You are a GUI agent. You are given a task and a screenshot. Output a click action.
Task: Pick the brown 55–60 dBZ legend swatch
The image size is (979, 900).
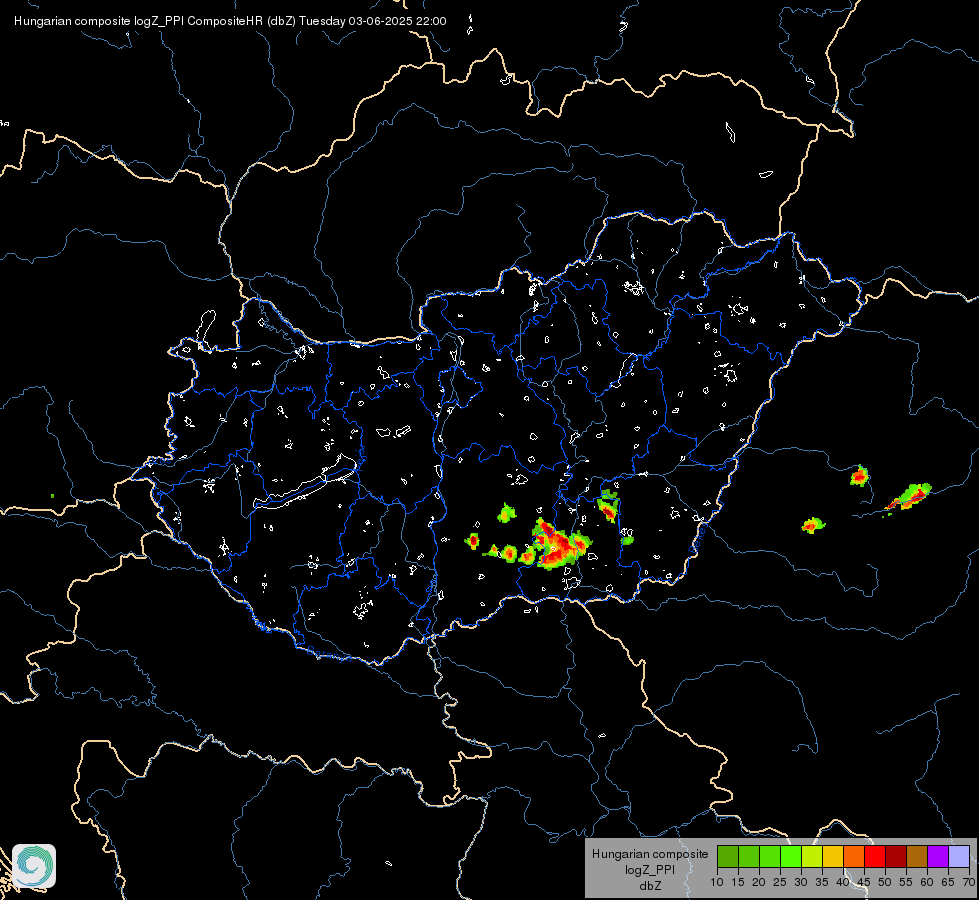917,856
